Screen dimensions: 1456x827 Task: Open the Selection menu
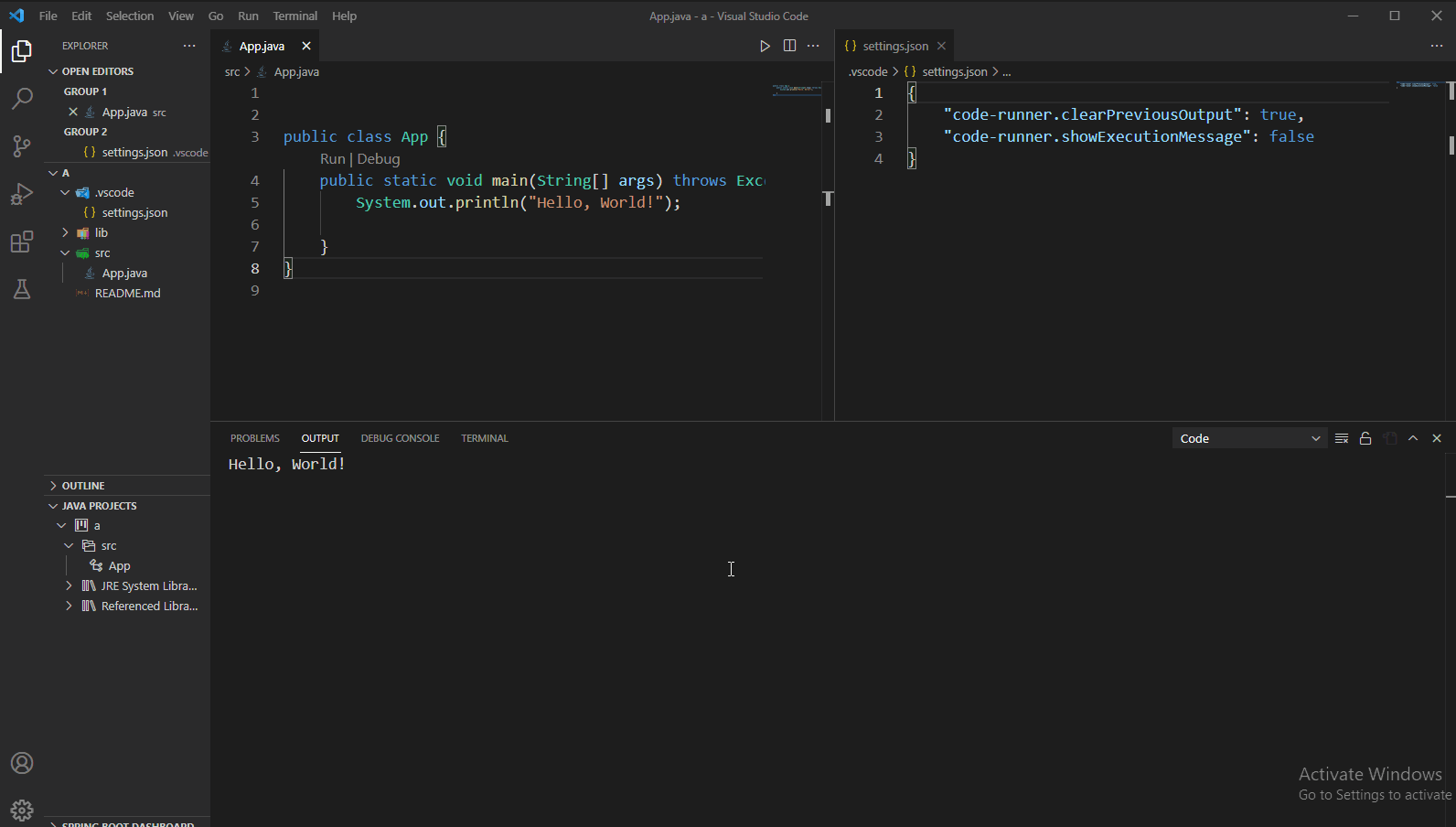point(130,16)
